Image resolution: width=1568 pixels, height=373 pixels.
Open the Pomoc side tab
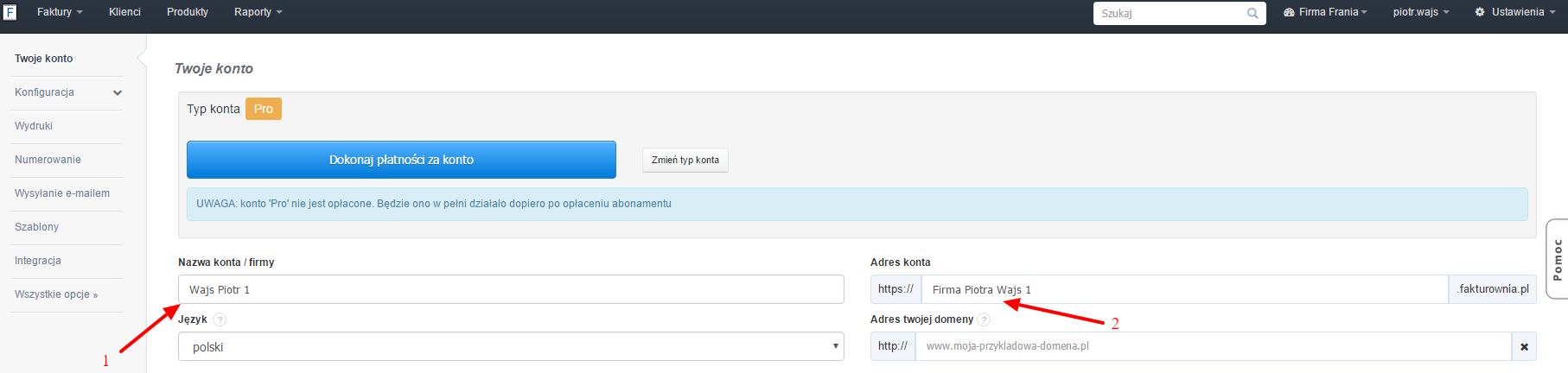(x=1557, y=259)
